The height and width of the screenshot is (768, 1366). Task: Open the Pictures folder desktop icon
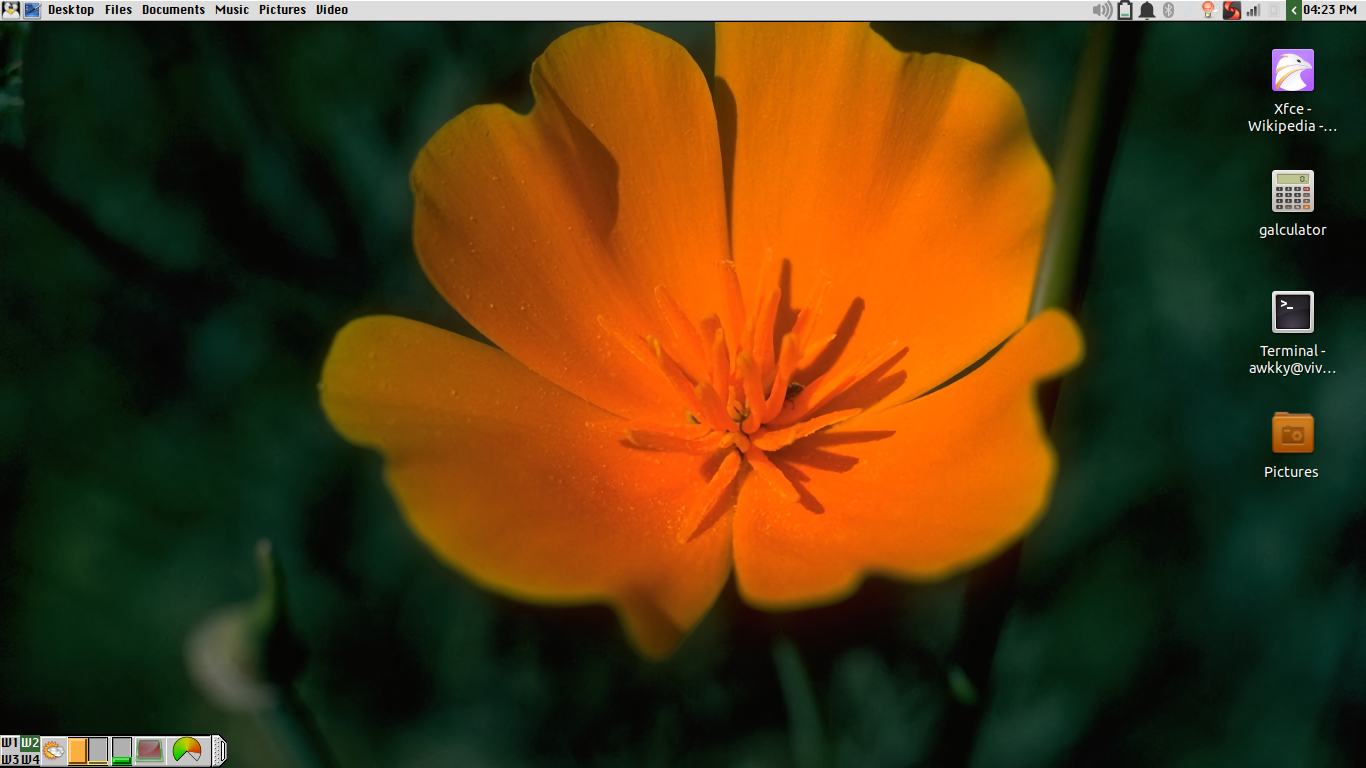click(1292, 433)
